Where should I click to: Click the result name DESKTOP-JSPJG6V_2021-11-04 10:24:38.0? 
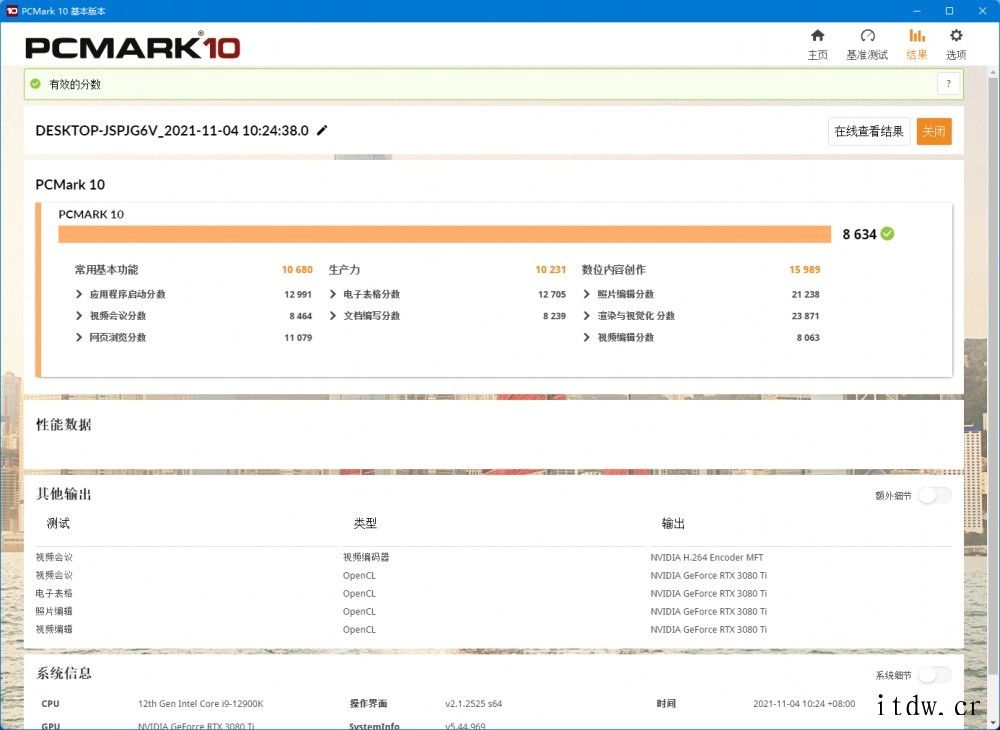coord(172,131)
